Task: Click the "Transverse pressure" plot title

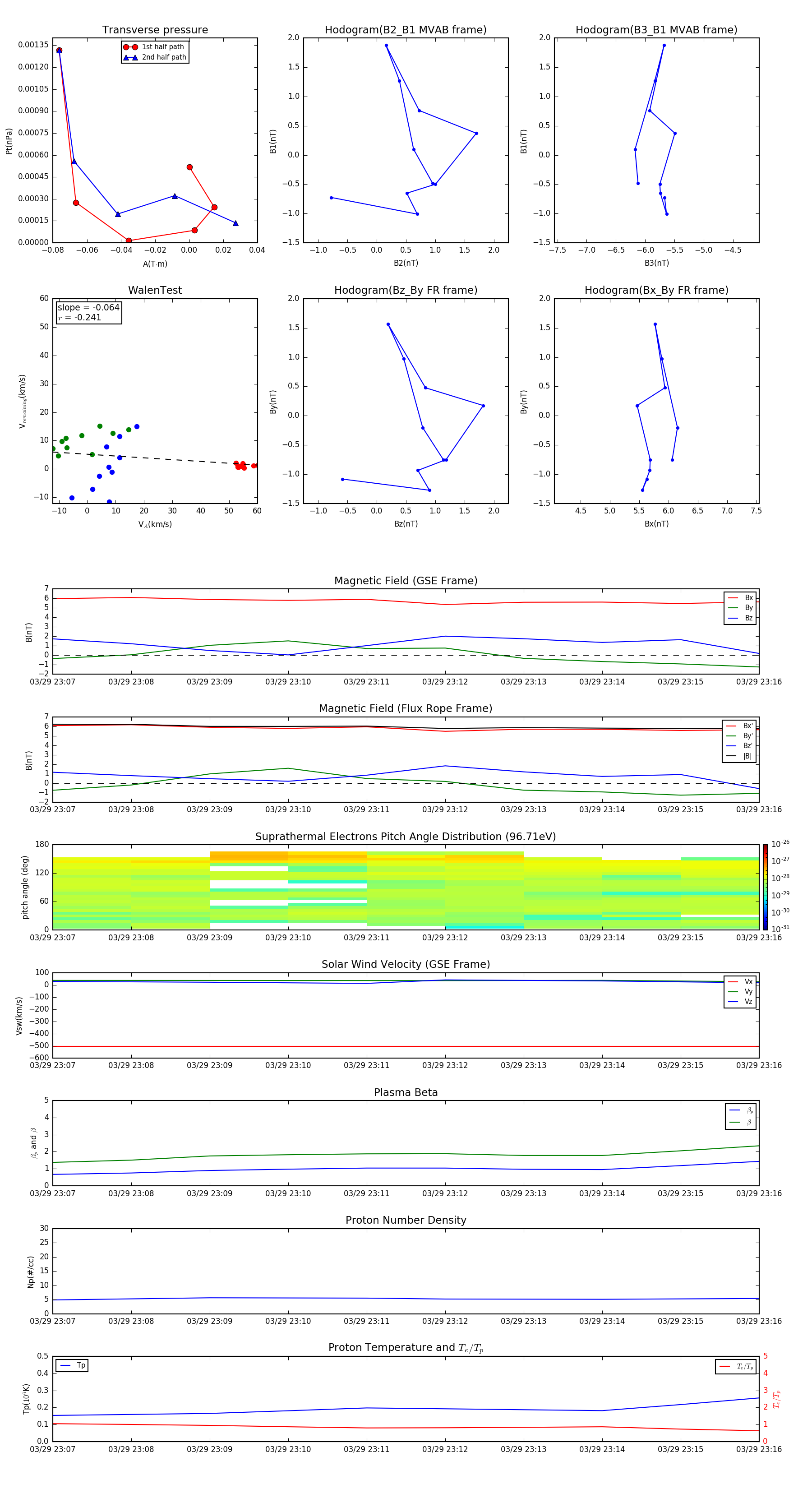Action: click(x=155, y=30)
